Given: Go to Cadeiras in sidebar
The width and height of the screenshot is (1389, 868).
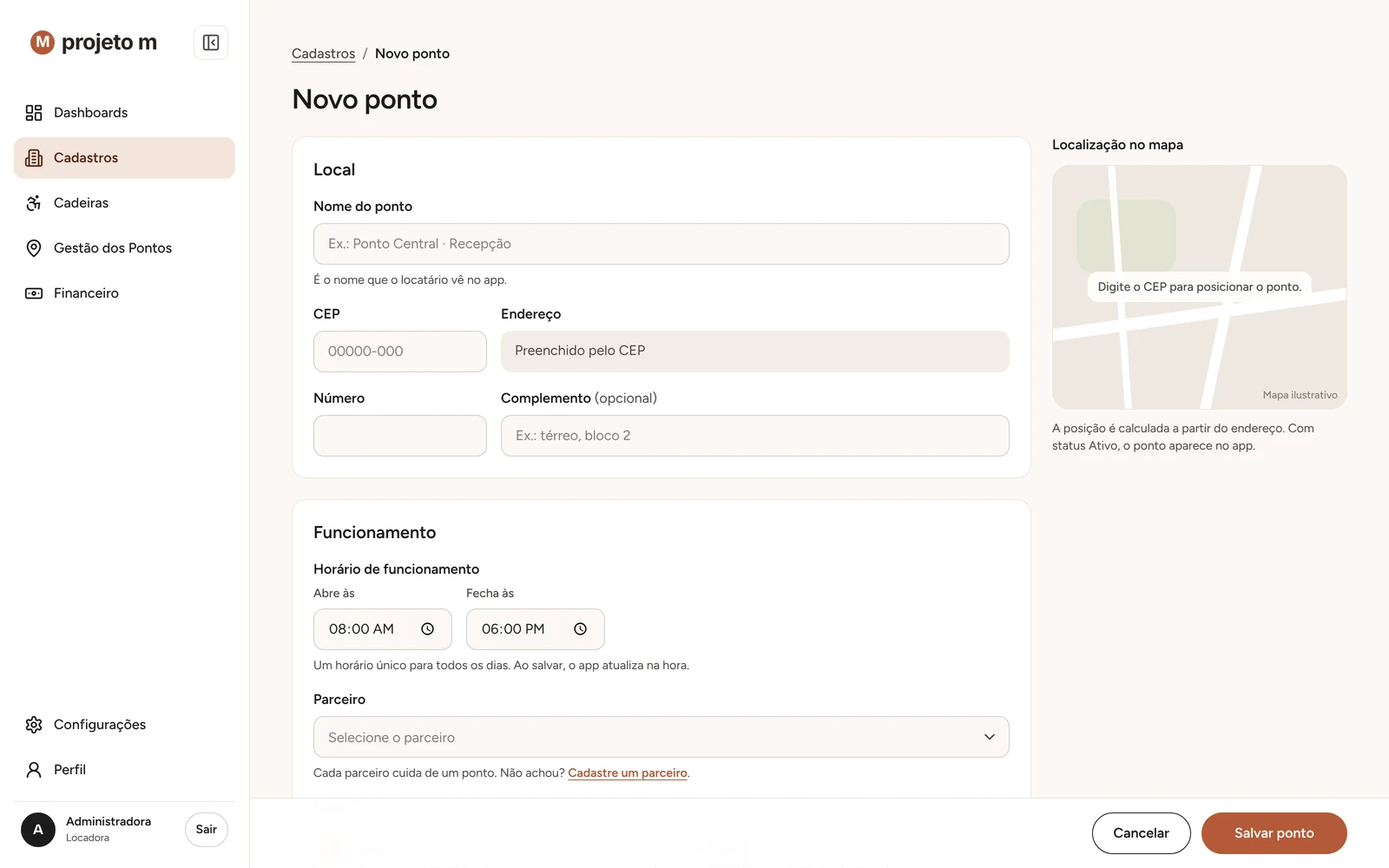Looking at the screenshot, I should pyautogui.click(x=124, y=203).
